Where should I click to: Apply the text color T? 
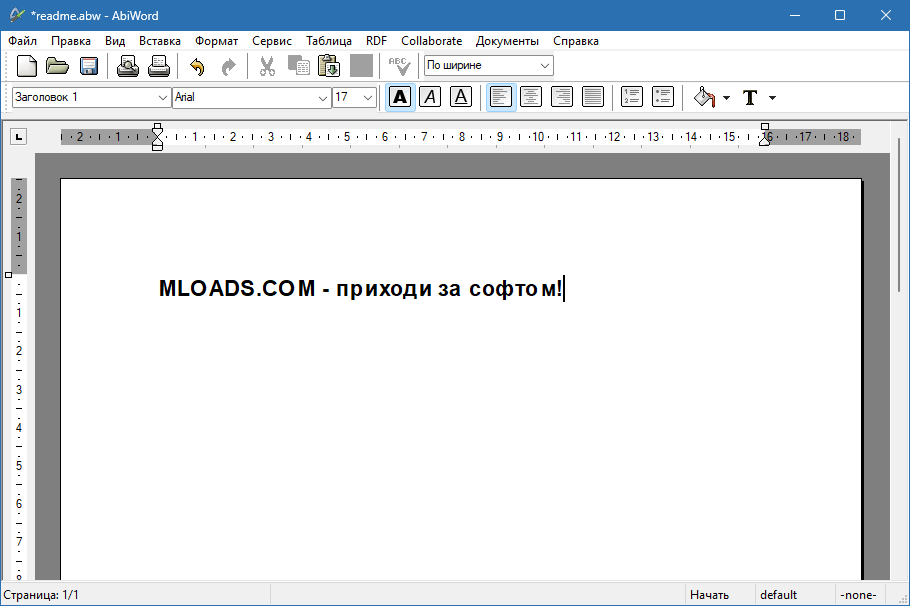[x=750, y=97]
